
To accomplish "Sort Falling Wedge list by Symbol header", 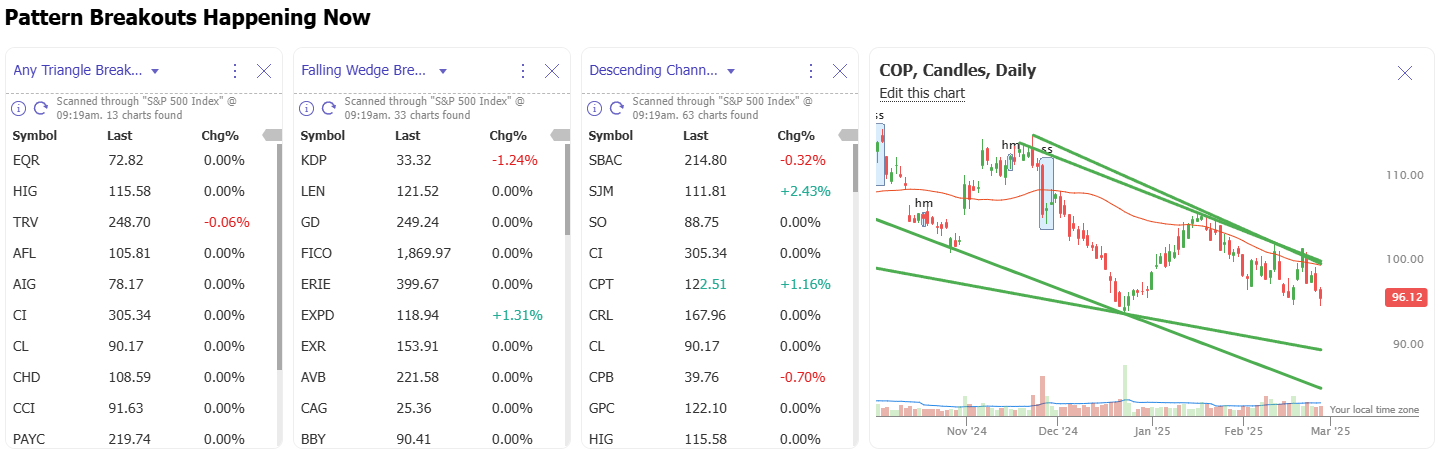I will [323, 136].
